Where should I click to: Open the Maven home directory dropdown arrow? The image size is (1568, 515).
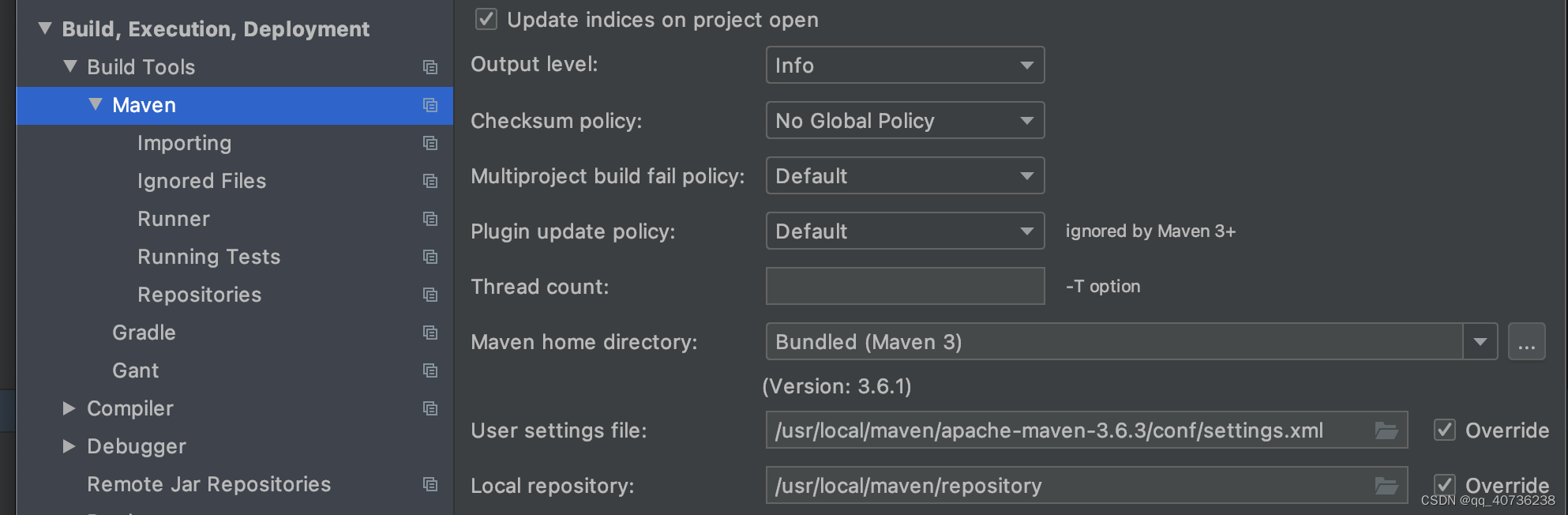point(1480,341)
